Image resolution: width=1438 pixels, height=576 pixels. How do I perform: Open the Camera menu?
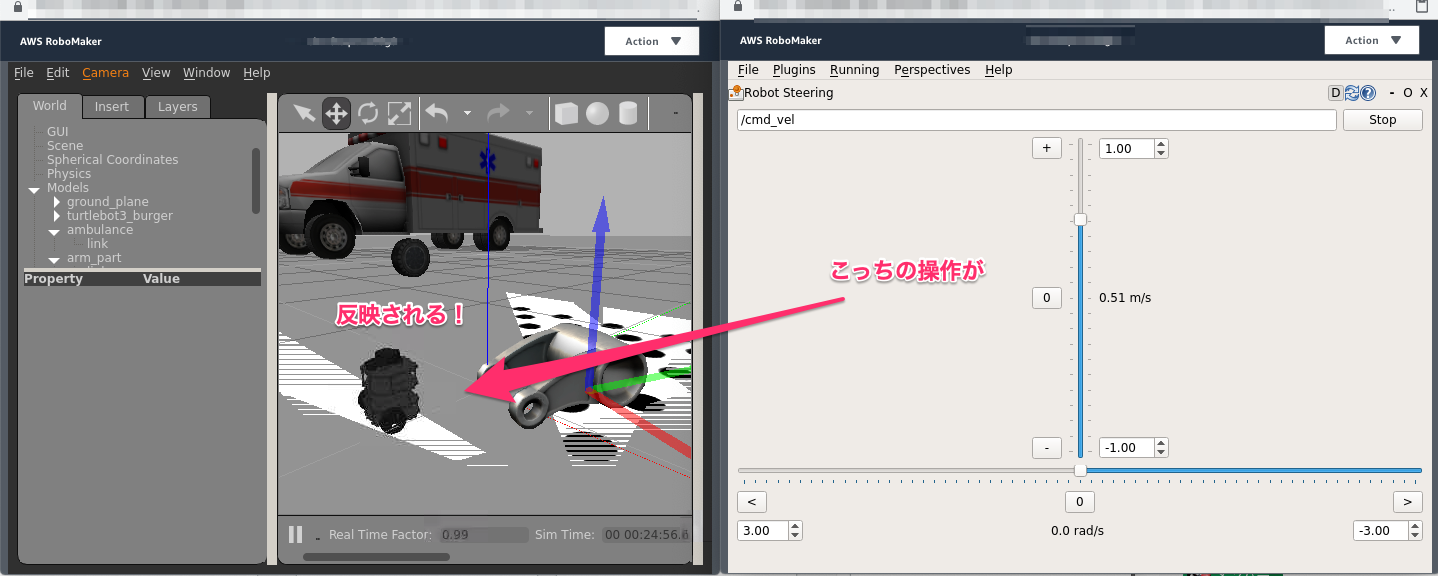click(x=103, y=72)
